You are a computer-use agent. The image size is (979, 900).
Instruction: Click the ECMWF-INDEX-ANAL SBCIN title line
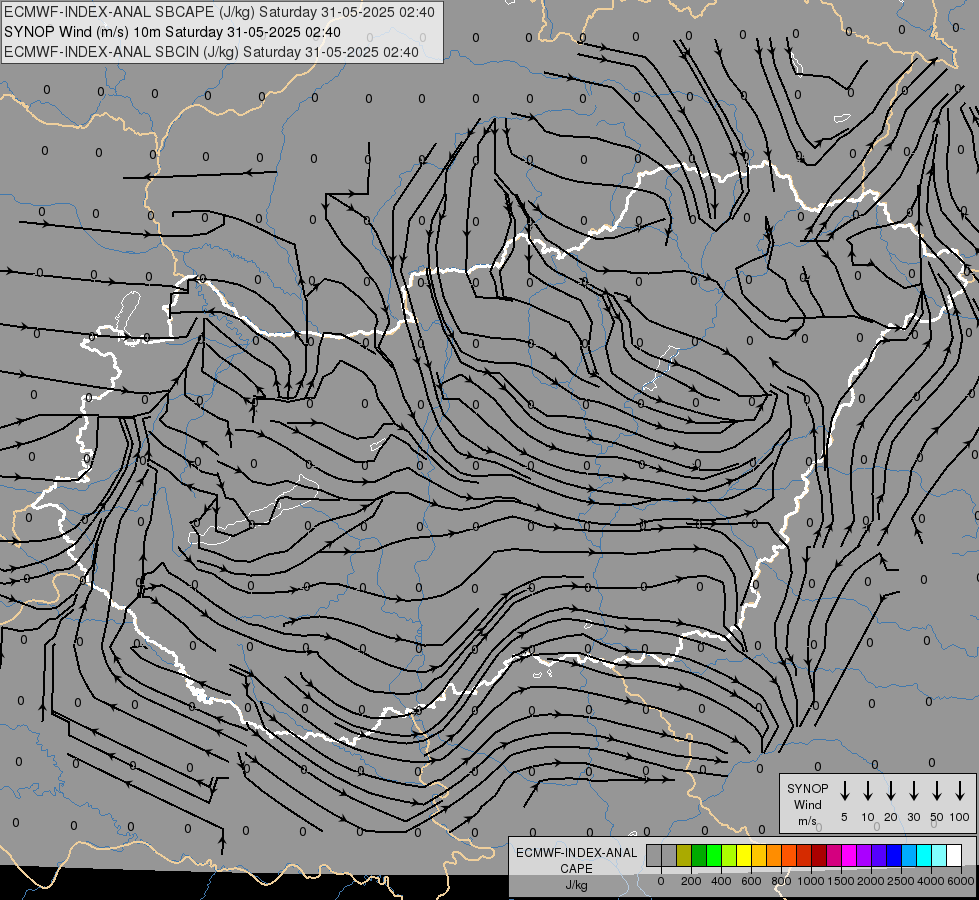coord(211,52)
